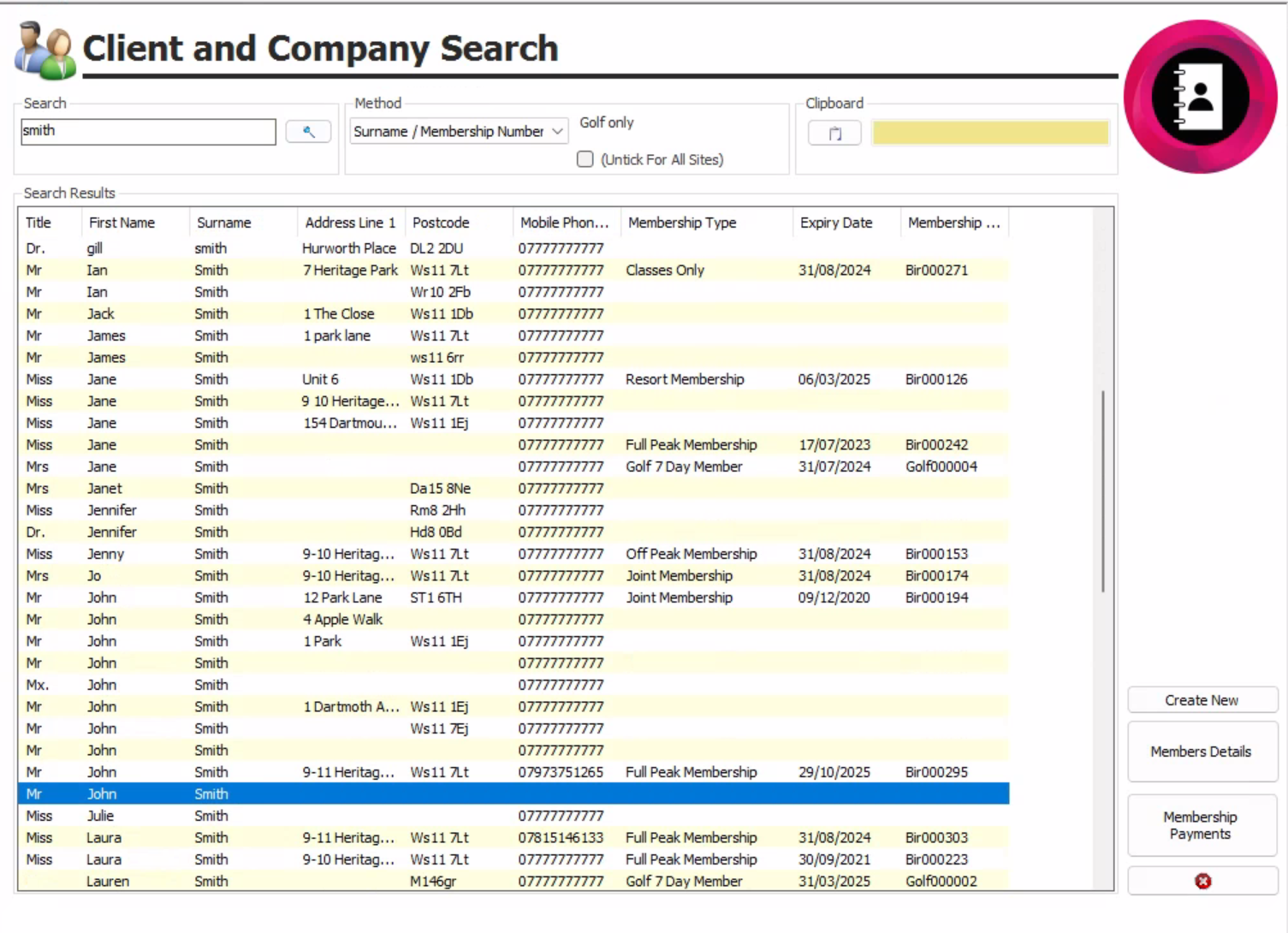Screen dimensions: 1288x933
Task: Click the Off Peak Membership cell
Action: coord(691,554)
